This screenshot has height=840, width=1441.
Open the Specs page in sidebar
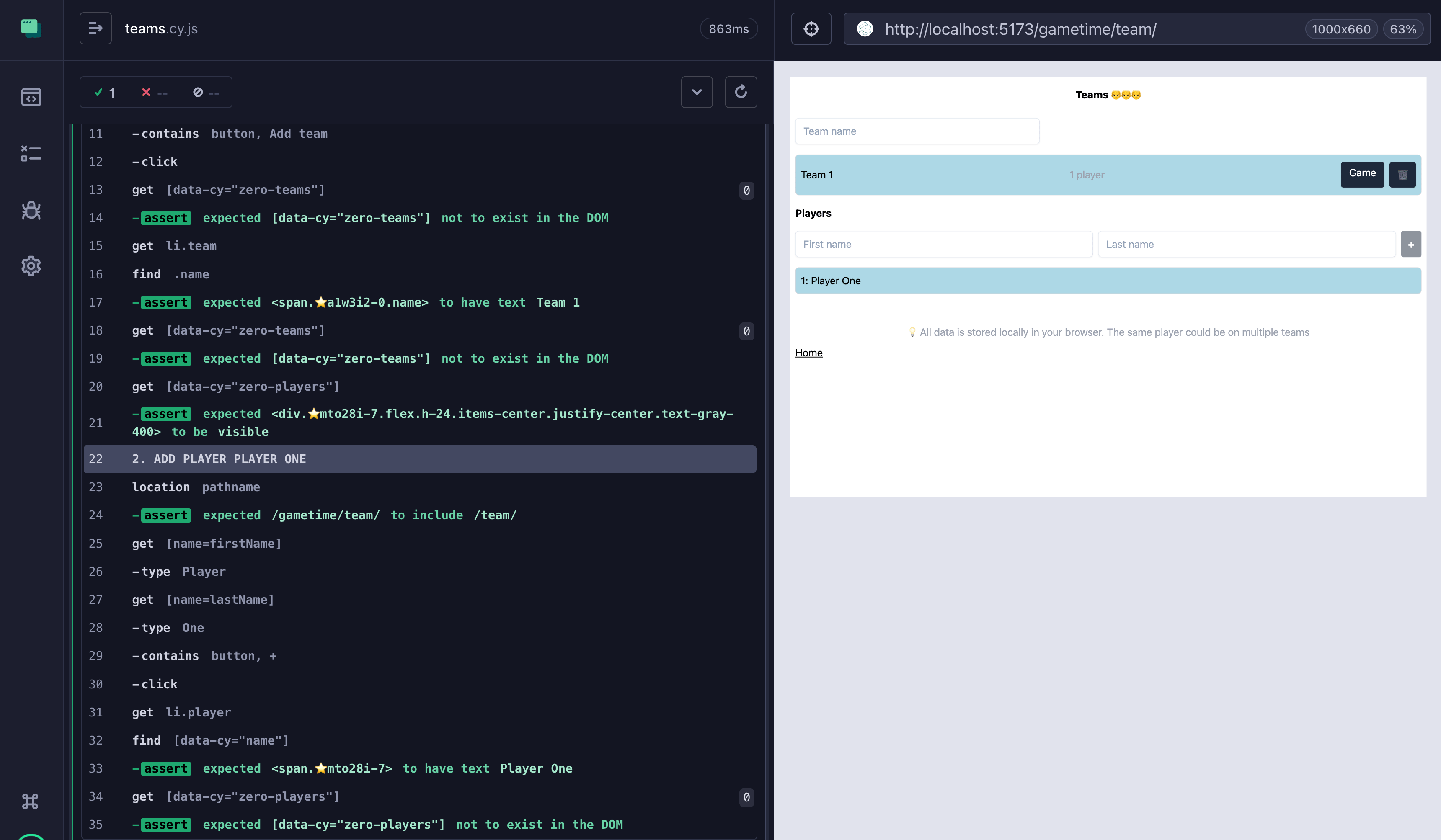[31, 97]
